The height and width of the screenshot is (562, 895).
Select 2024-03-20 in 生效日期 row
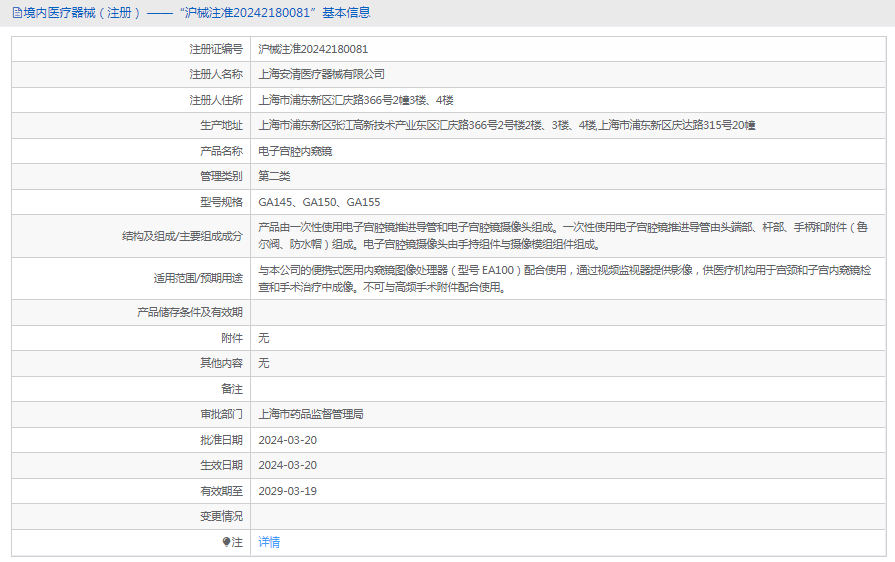(x=287, y=465)
